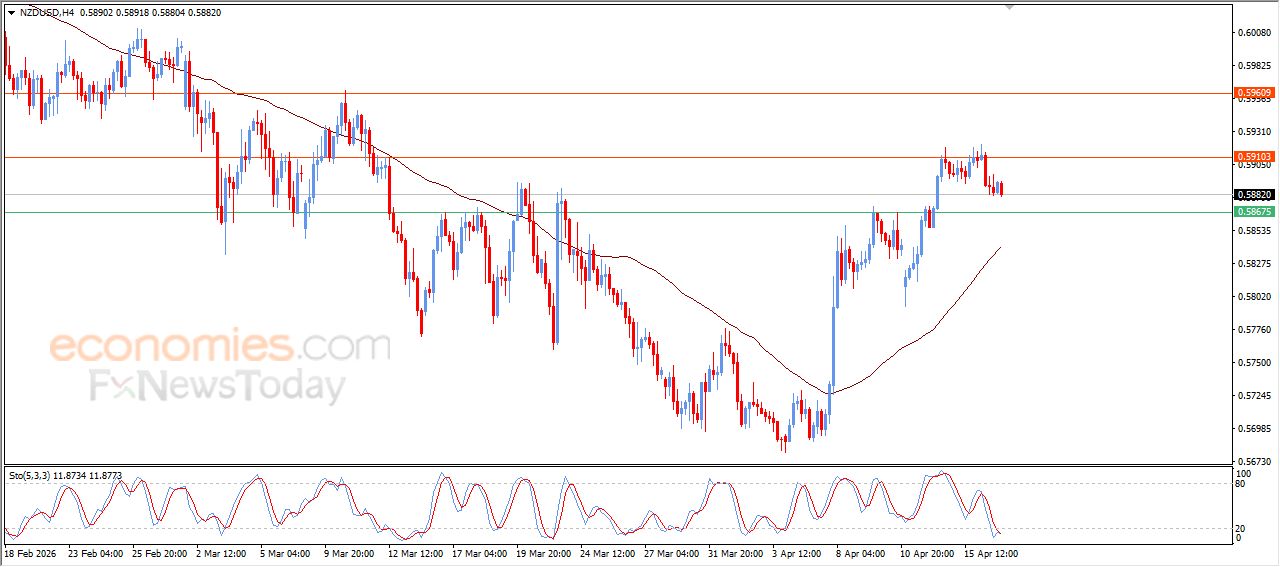This screenshot has height=567, width=1280.
Task: Click the 8 Apr 04:00 time axis label
Action: tap(860, 552)
